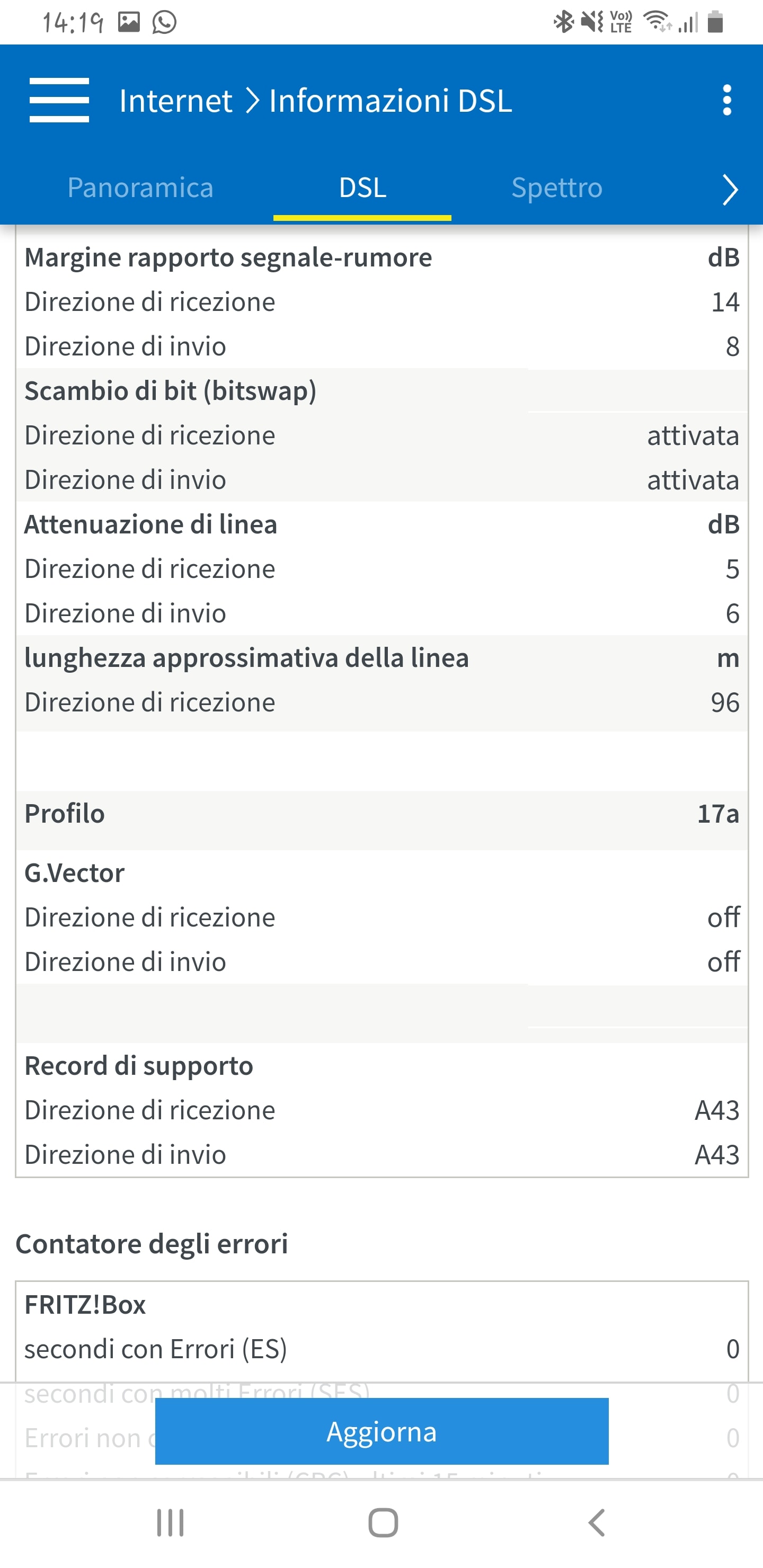Tap the Contatore degli errori heading

(x=152, y=1244)
